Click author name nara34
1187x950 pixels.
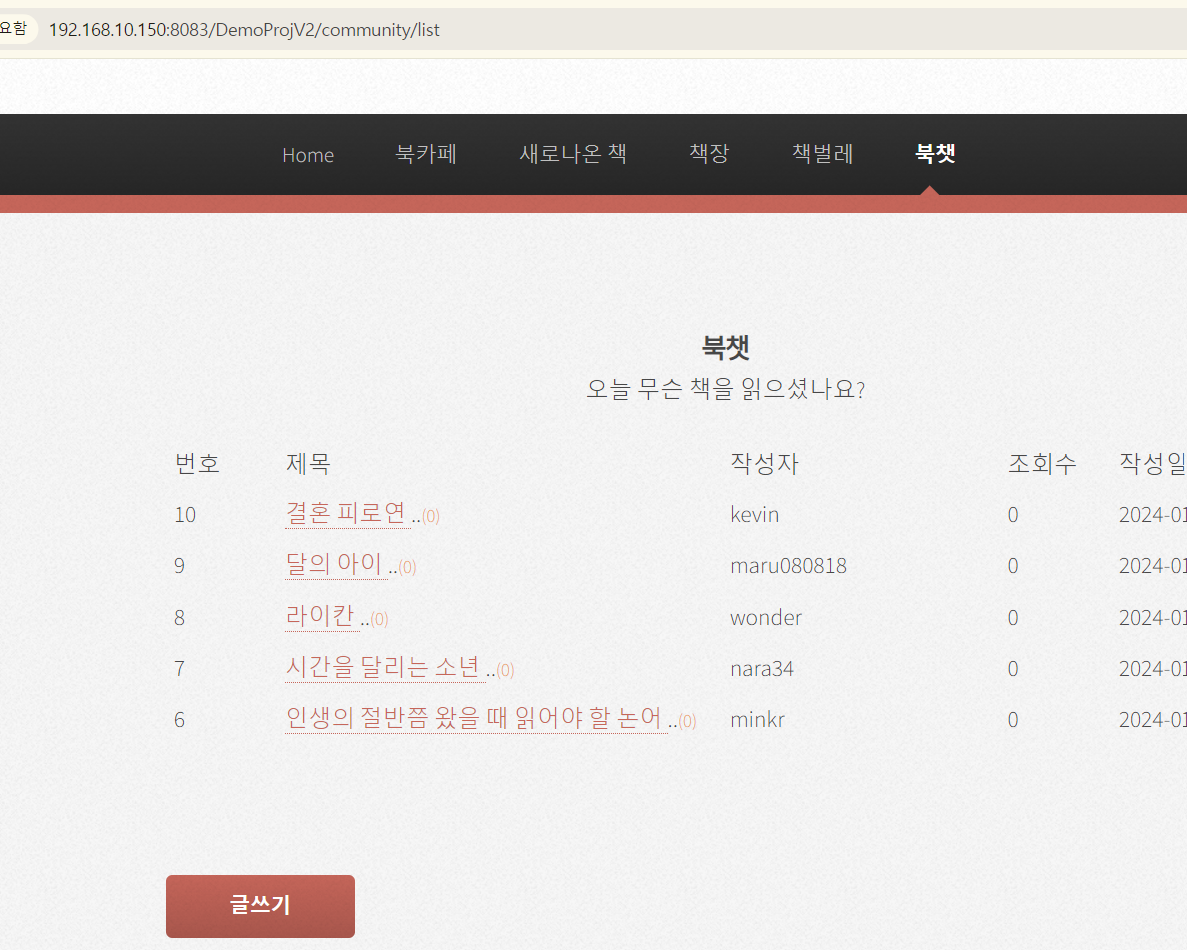762,669
